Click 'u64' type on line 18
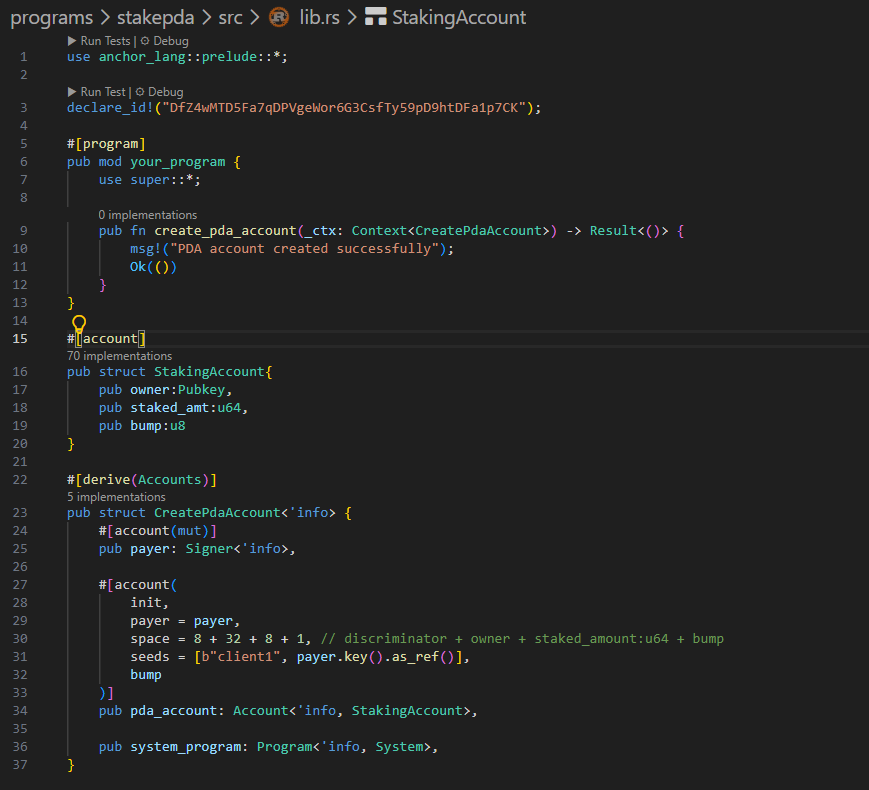This screenshot has height=790, width=869. (229, 408)
